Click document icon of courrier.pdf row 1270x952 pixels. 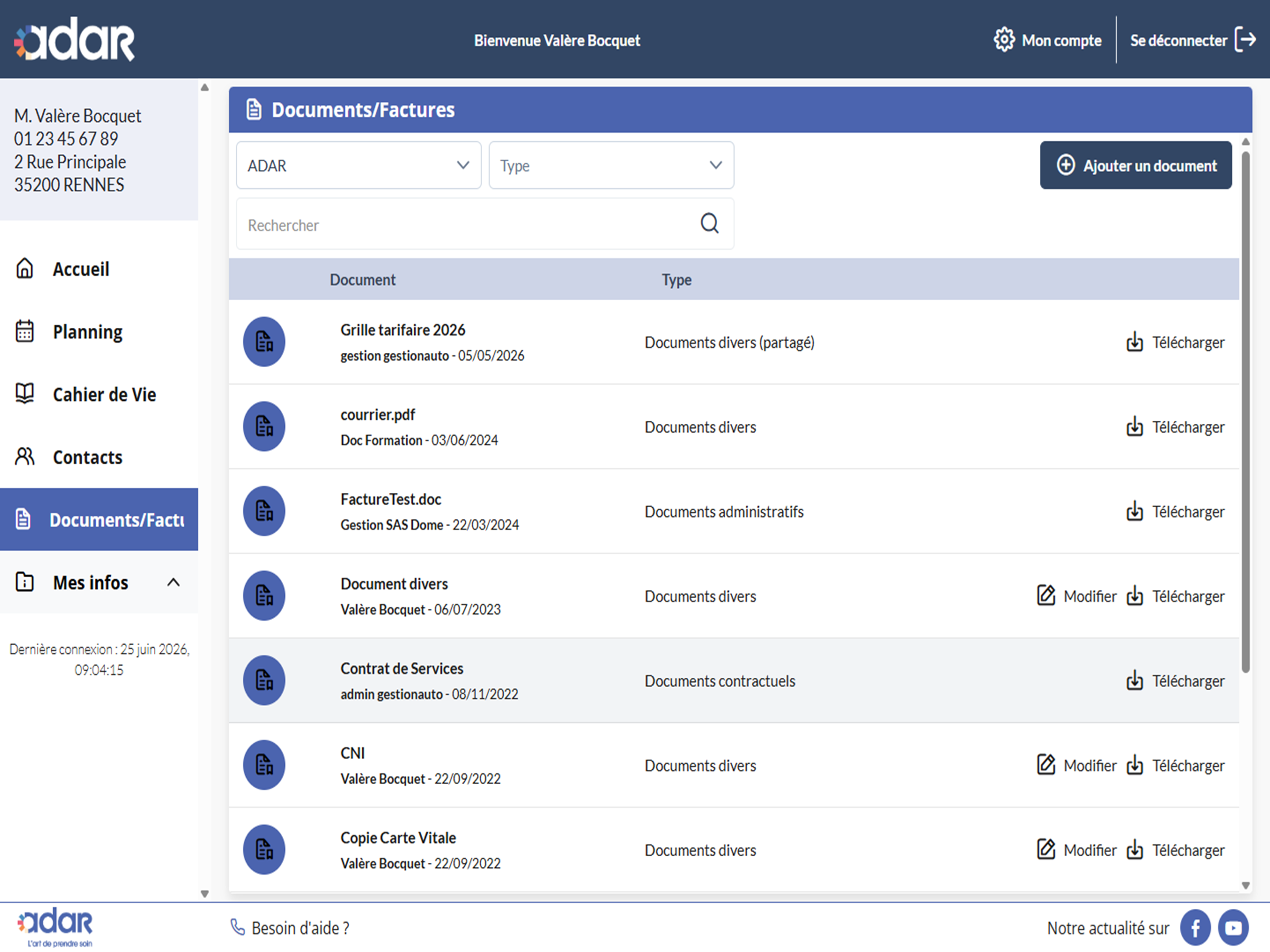pyautogui.click(x=264, y=426)
